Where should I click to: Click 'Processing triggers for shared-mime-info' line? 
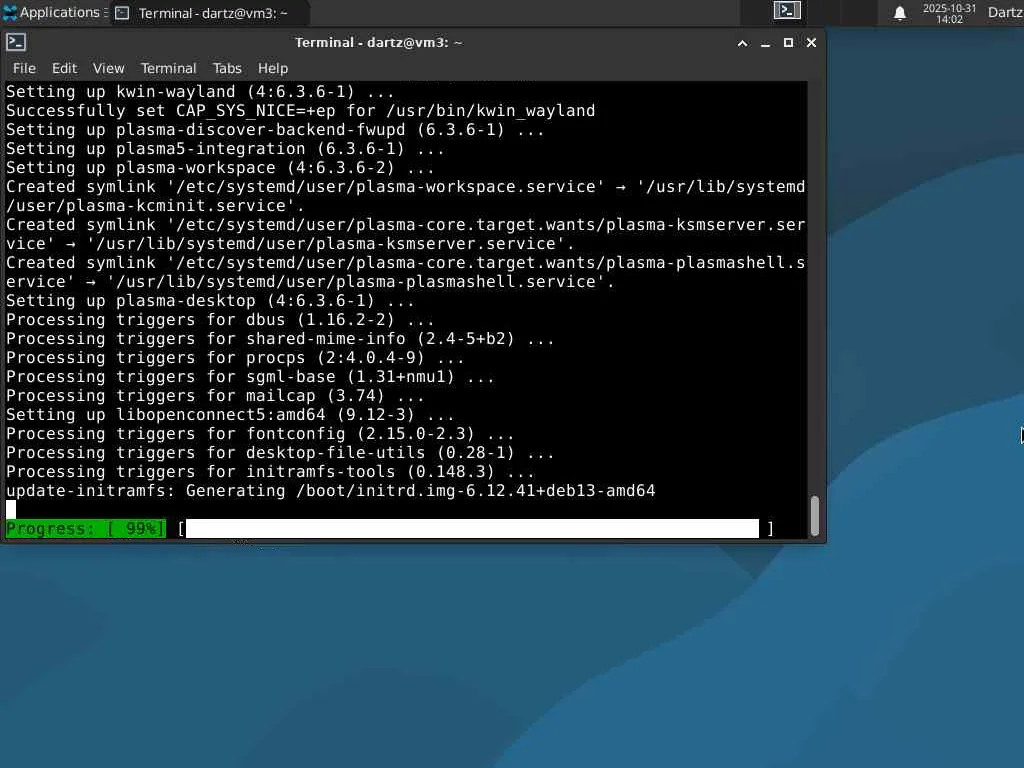click(280, 338)
